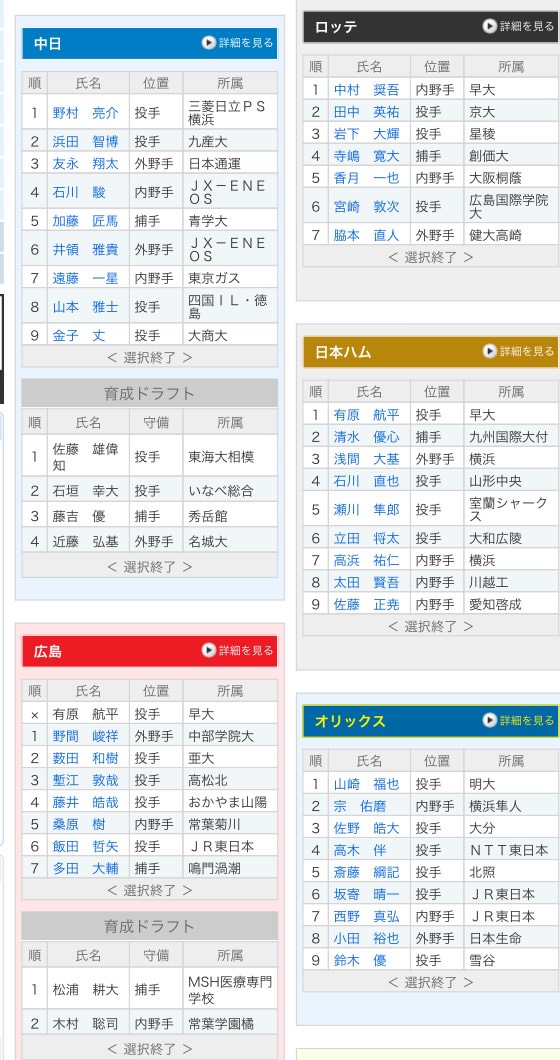The width and height of the screenshot is (560, 1060).
Task: Open player link 西野 真弘
Action: point(366,917)
